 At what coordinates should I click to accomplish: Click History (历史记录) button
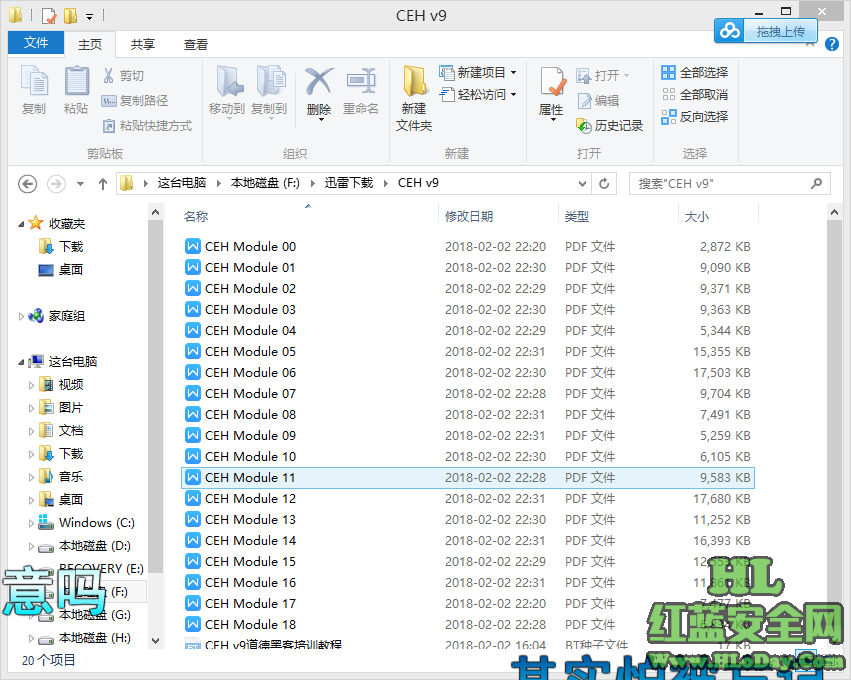[609, 126]
